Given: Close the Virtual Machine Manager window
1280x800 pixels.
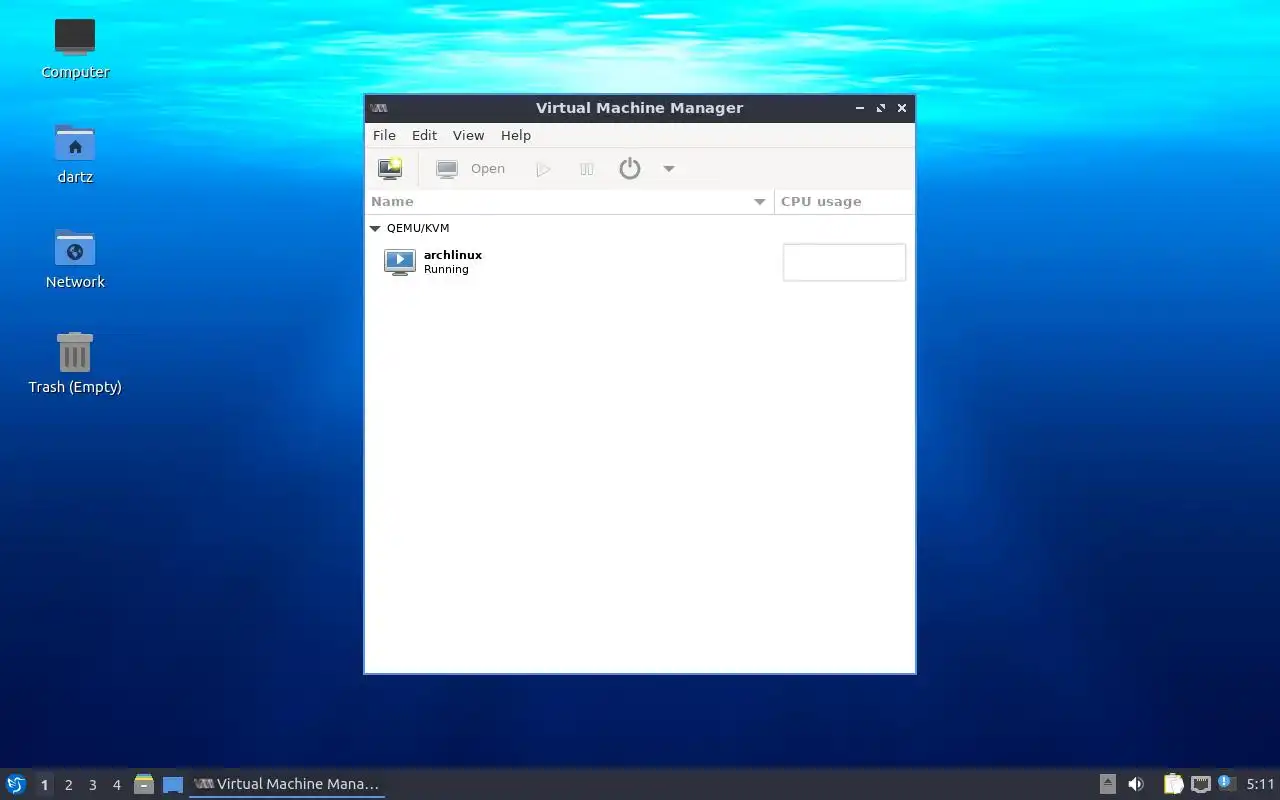Looking at the screenshot, I should pyautogui.click(x=902, y=108).
